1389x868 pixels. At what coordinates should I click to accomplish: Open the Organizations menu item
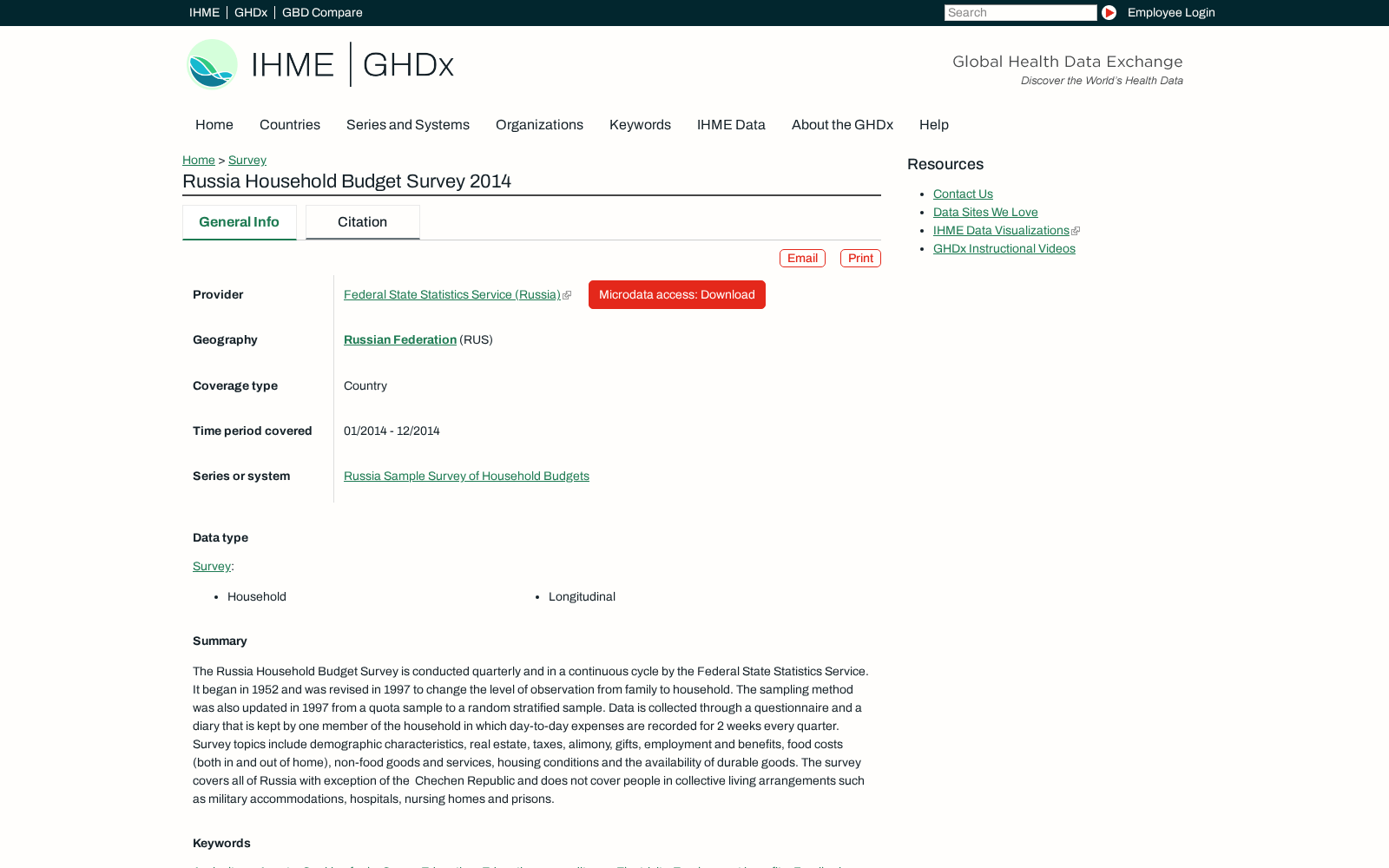pos(539,125)
